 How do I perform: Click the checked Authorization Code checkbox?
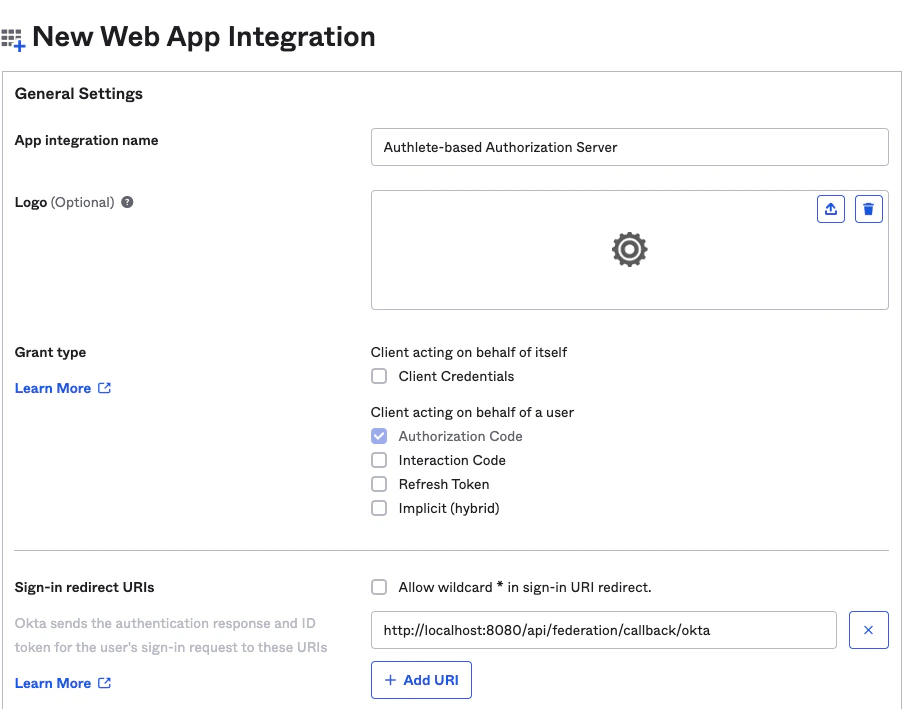click(379, 436)
